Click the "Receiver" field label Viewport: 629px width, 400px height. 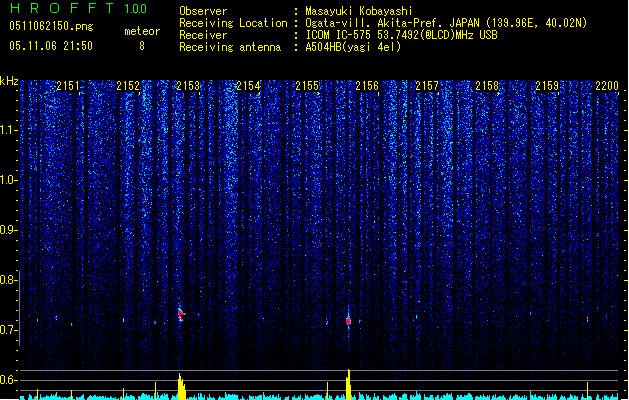[203, 35]
